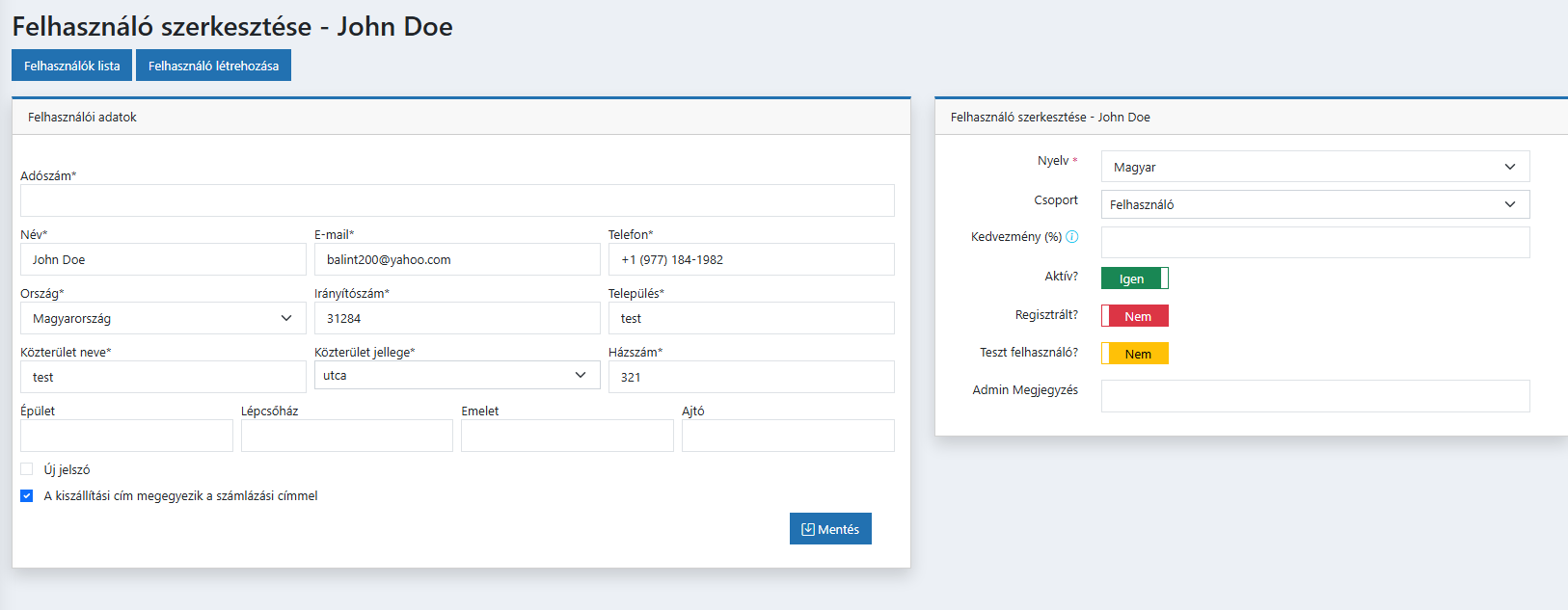The height and width of the screenshot is (610, 1568).
Task: Expand the Közterület jellege dropdown
Action: pyautogui.click(x=456, y=375)
